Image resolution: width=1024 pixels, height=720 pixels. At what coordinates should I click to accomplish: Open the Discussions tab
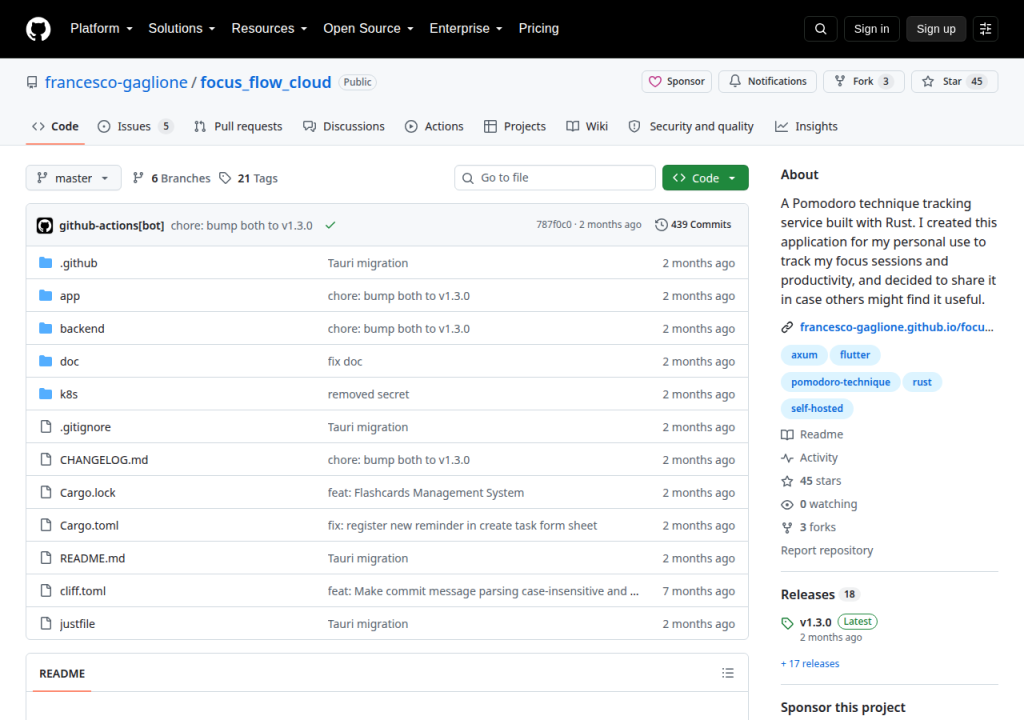pos(344,126)
